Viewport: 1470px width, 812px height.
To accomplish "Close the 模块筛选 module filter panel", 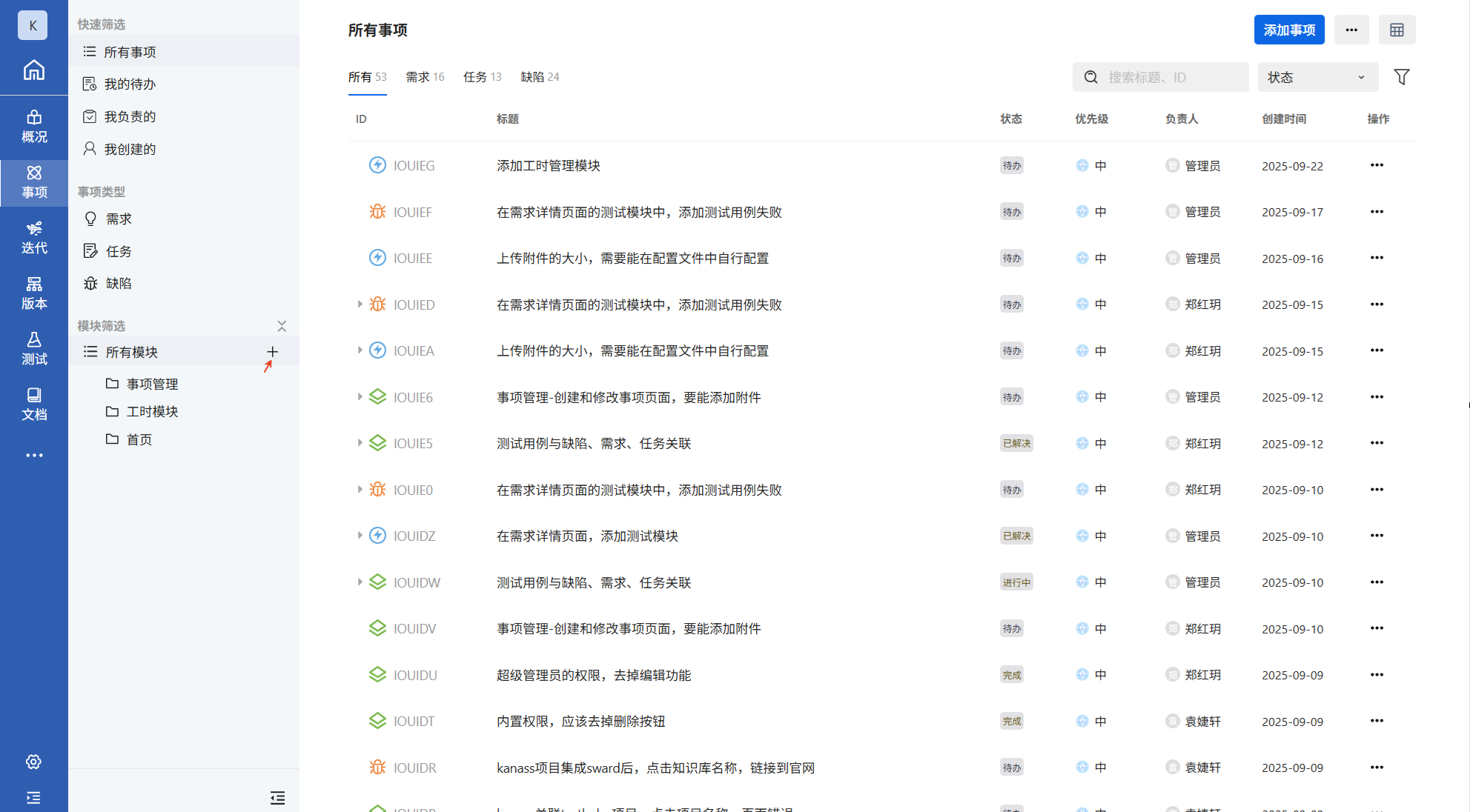I will [x=282, y=326].
